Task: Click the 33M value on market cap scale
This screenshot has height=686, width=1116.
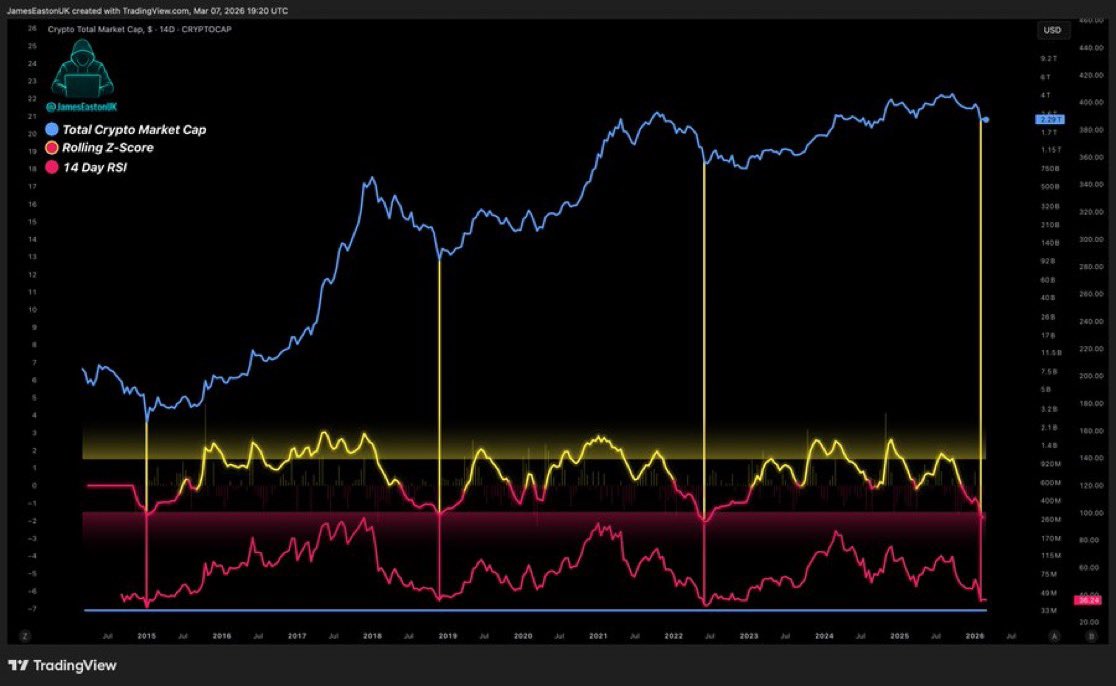Action: (x=1049, y=611)
